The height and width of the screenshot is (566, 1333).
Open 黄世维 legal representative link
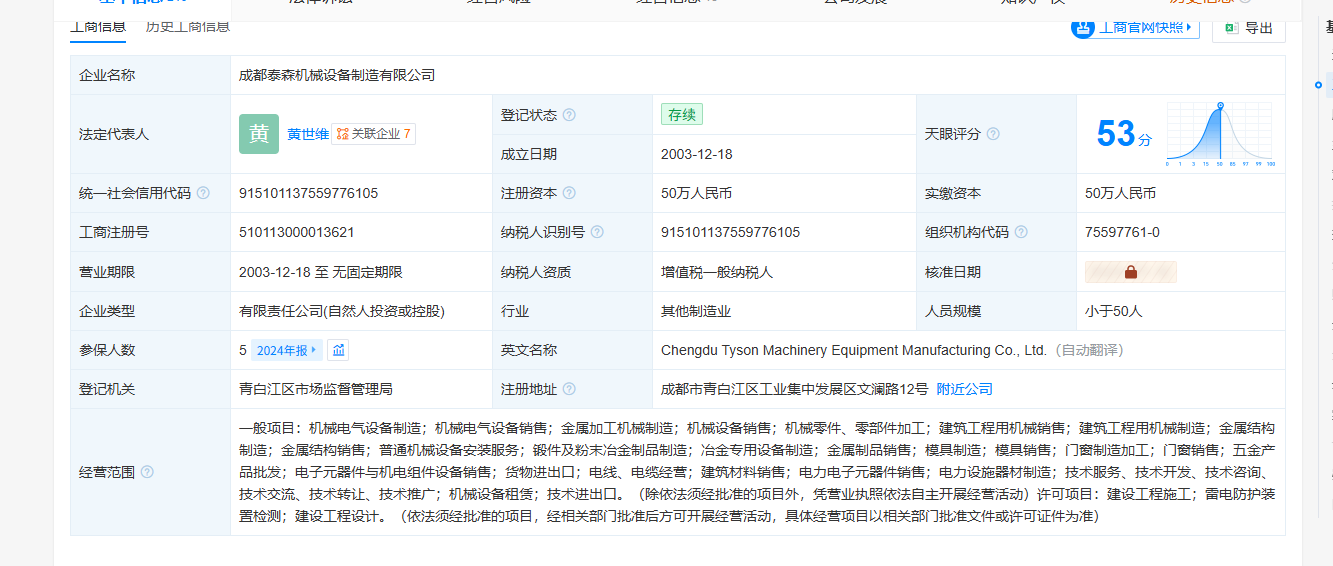coord(308,134)
